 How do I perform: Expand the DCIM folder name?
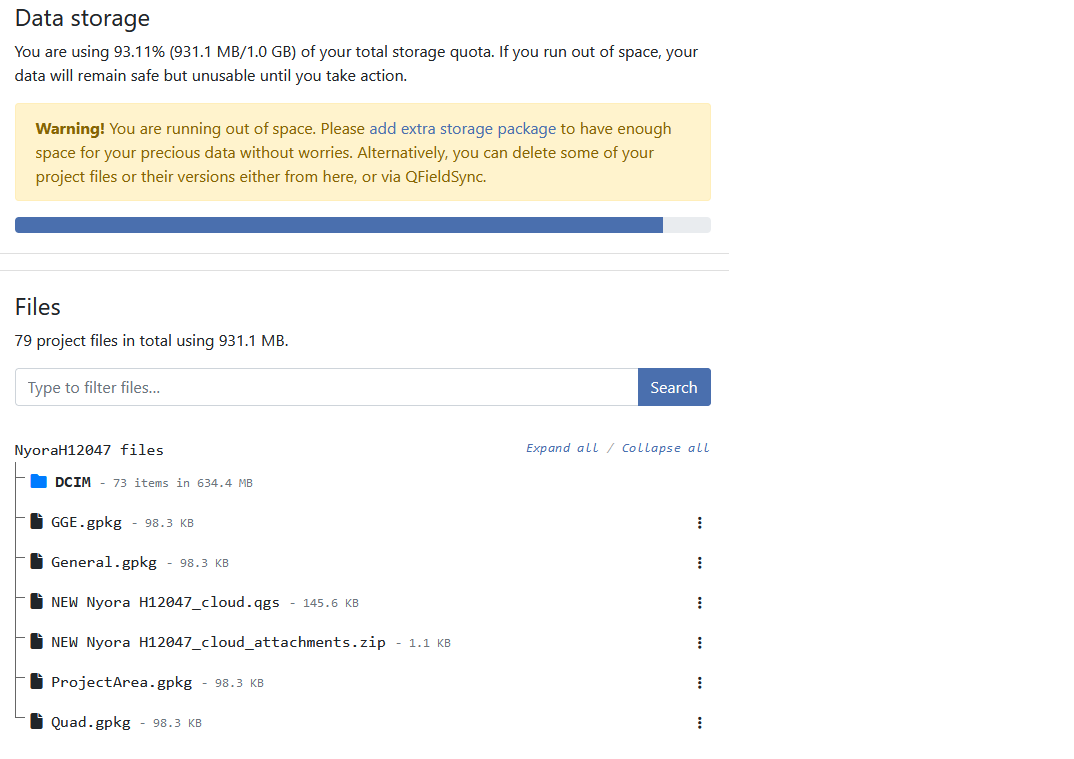tap(73, 482)
